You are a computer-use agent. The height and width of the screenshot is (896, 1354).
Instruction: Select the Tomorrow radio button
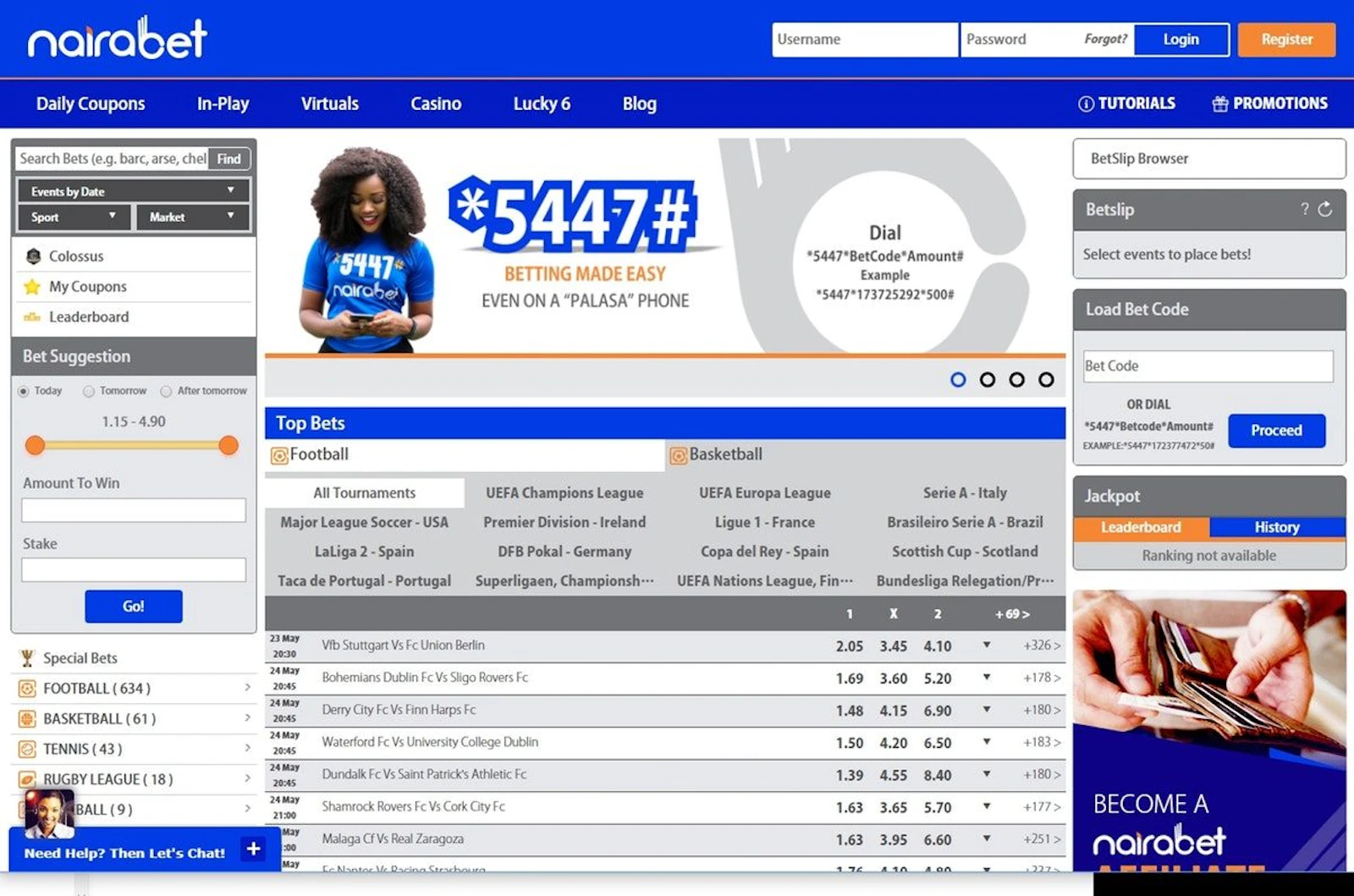(x=88, y=391)
